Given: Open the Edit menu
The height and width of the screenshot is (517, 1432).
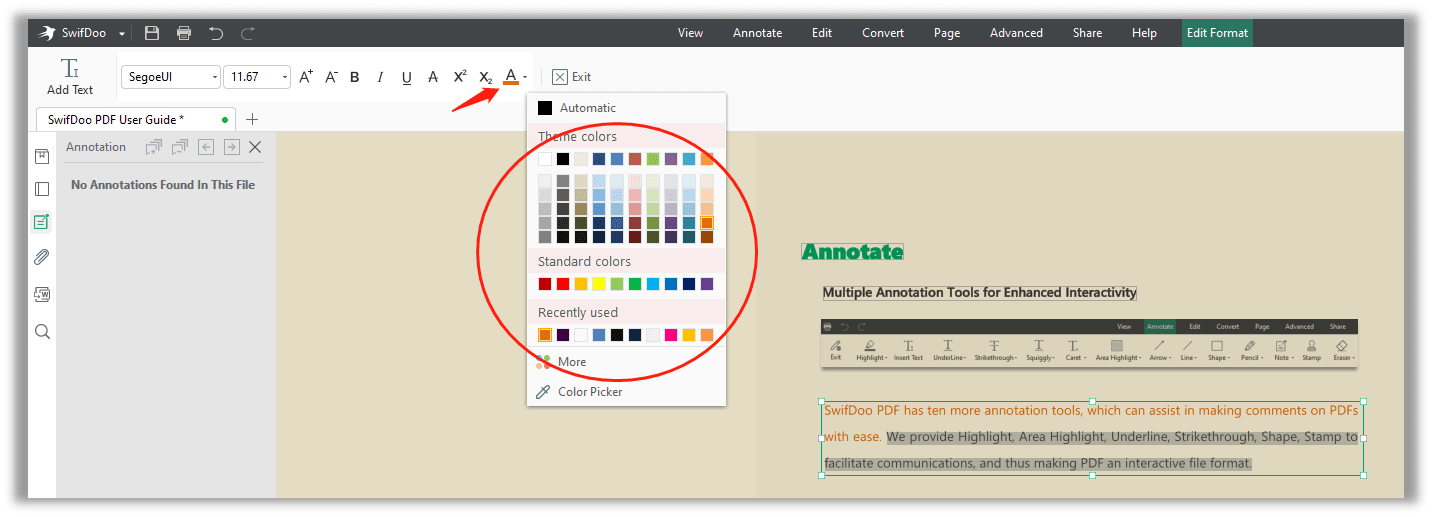Looking at the screenshot, I should pyautogui.click(x=822, y=33).
